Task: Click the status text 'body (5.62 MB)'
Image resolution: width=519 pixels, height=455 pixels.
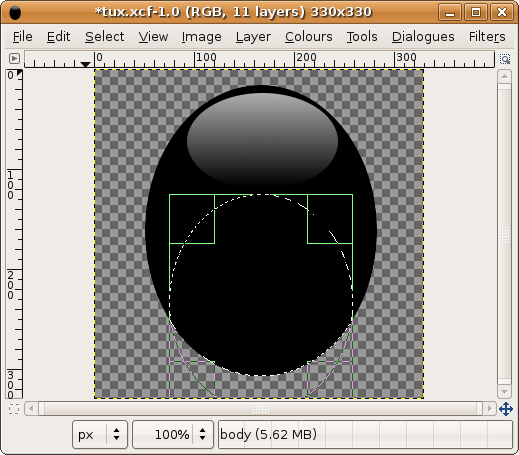Action: click(x=268, y=434)
